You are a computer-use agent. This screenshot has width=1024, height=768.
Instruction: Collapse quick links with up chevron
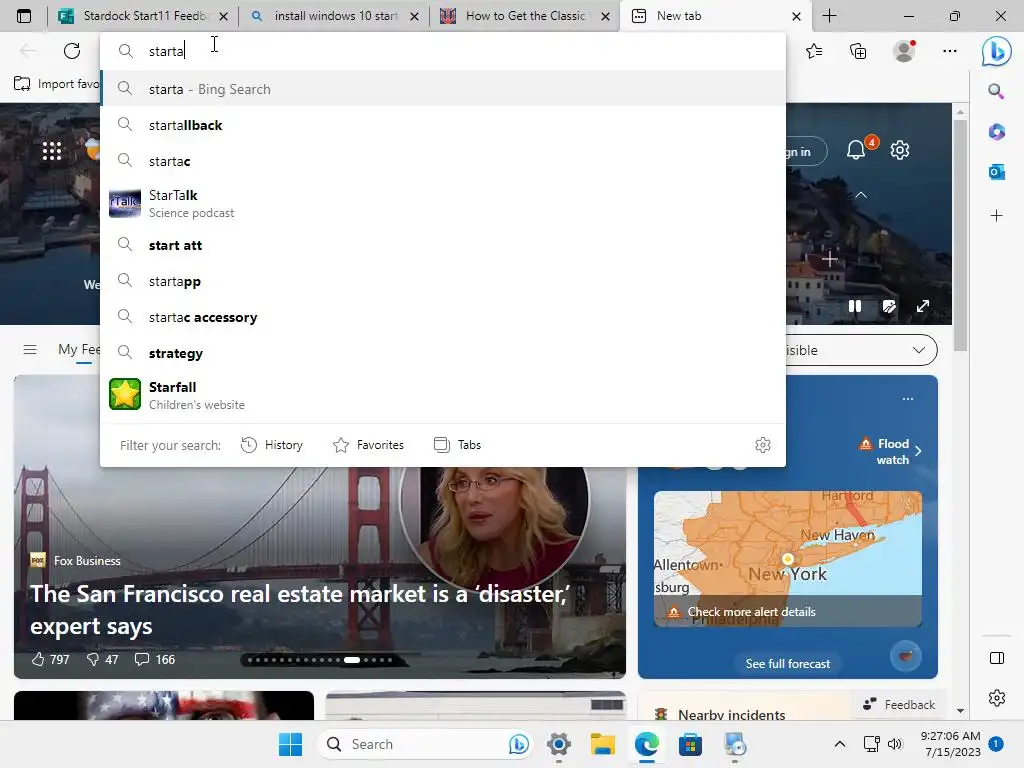861,195
